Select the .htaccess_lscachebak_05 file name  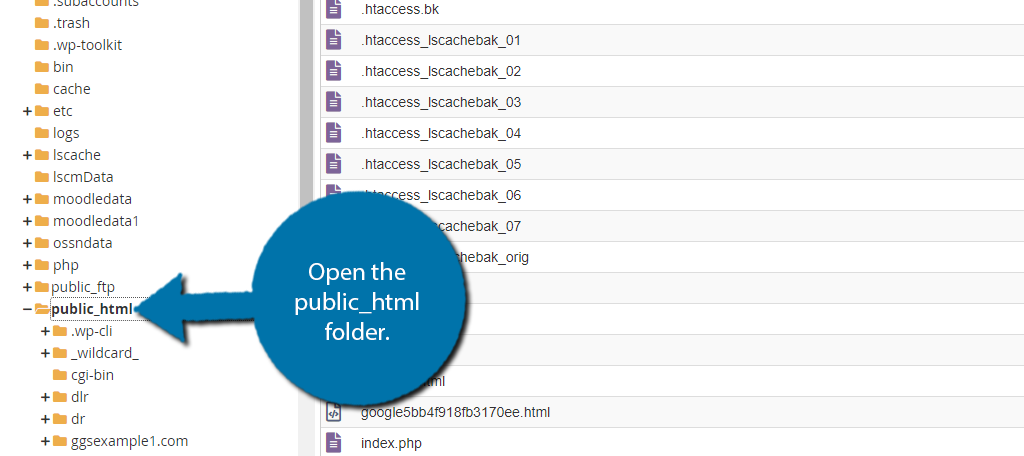click(x=441, y=165)
